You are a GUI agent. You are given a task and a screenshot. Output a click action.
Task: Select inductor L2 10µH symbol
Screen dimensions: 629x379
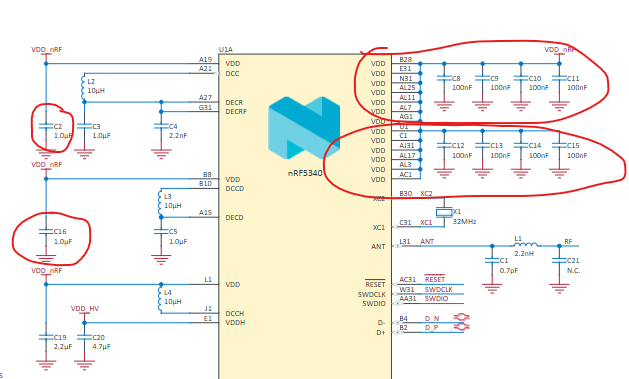pyautogui.click(x=83, y=87)
